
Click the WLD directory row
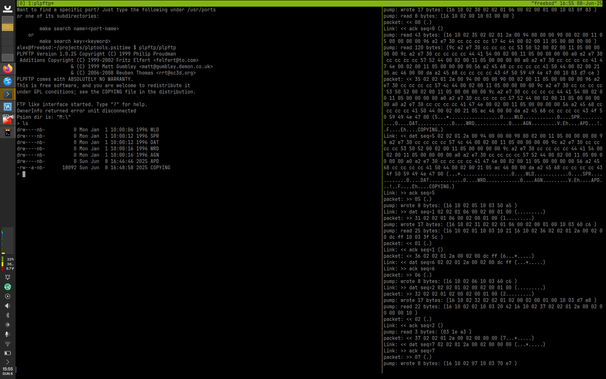click(88, 130)
